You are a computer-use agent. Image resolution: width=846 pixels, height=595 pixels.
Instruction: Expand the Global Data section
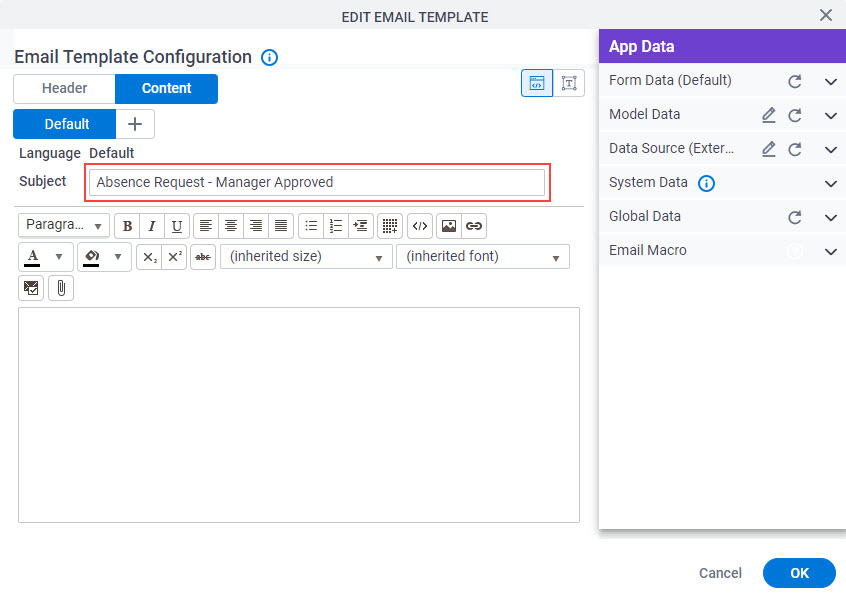tap(831, 218)
